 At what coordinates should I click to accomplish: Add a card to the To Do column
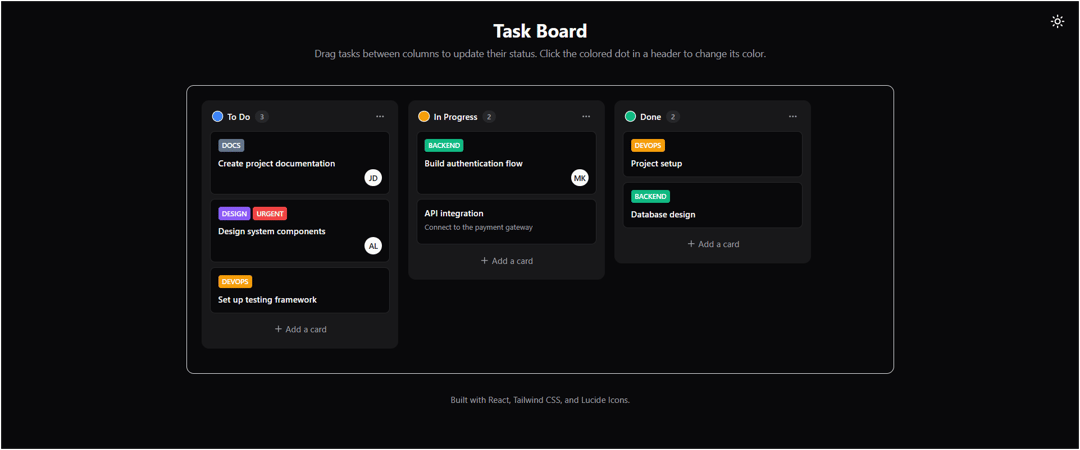300,329
